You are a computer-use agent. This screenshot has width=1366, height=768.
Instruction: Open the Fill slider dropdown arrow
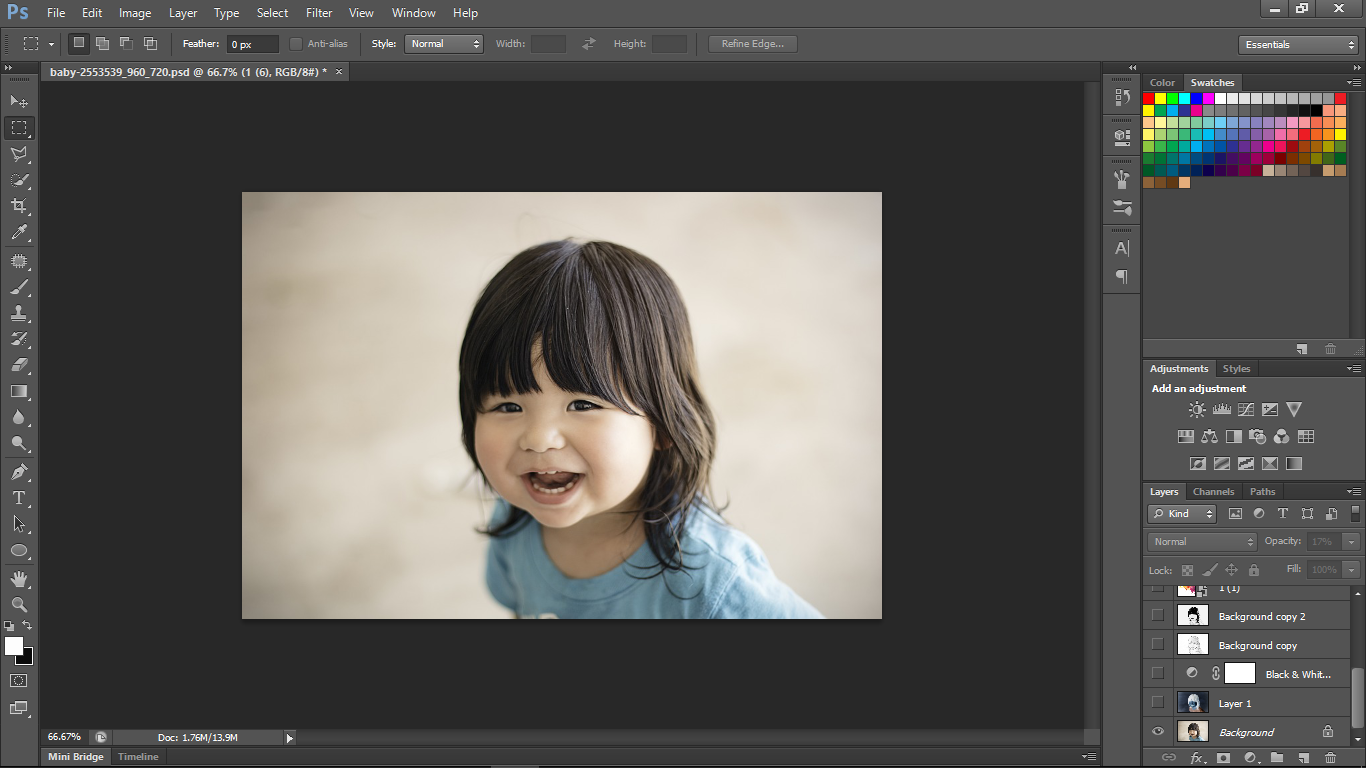pos(1351,569)
